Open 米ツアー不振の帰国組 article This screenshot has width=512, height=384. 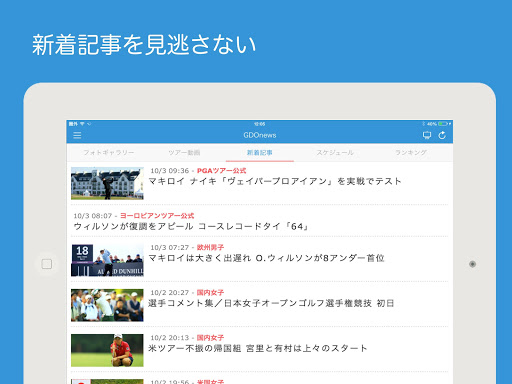(258, 348)
